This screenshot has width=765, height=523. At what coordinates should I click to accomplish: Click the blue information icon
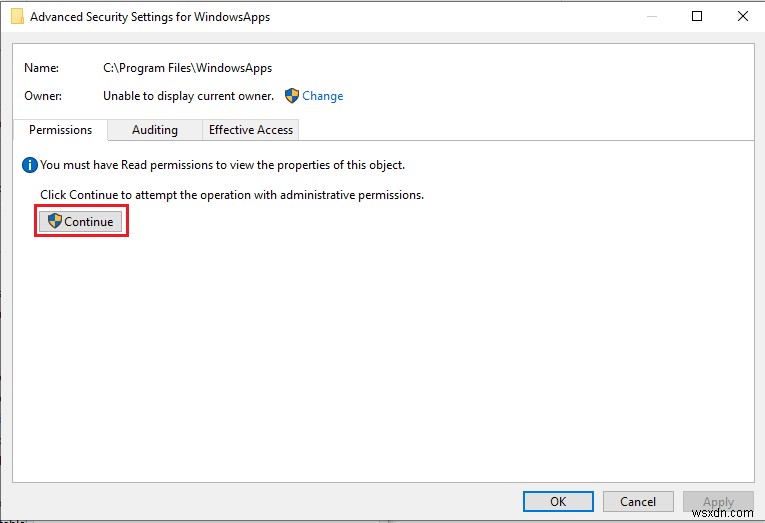pyautogui.click(x=30, y=165)
